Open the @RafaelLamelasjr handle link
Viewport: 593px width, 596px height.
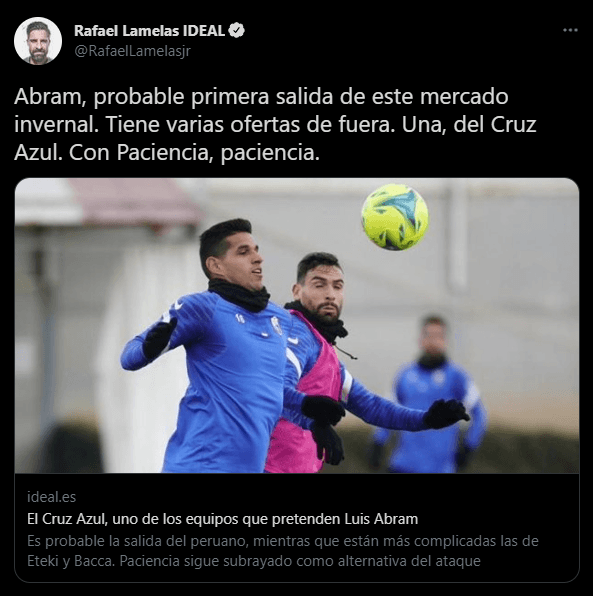coord(132,51)
